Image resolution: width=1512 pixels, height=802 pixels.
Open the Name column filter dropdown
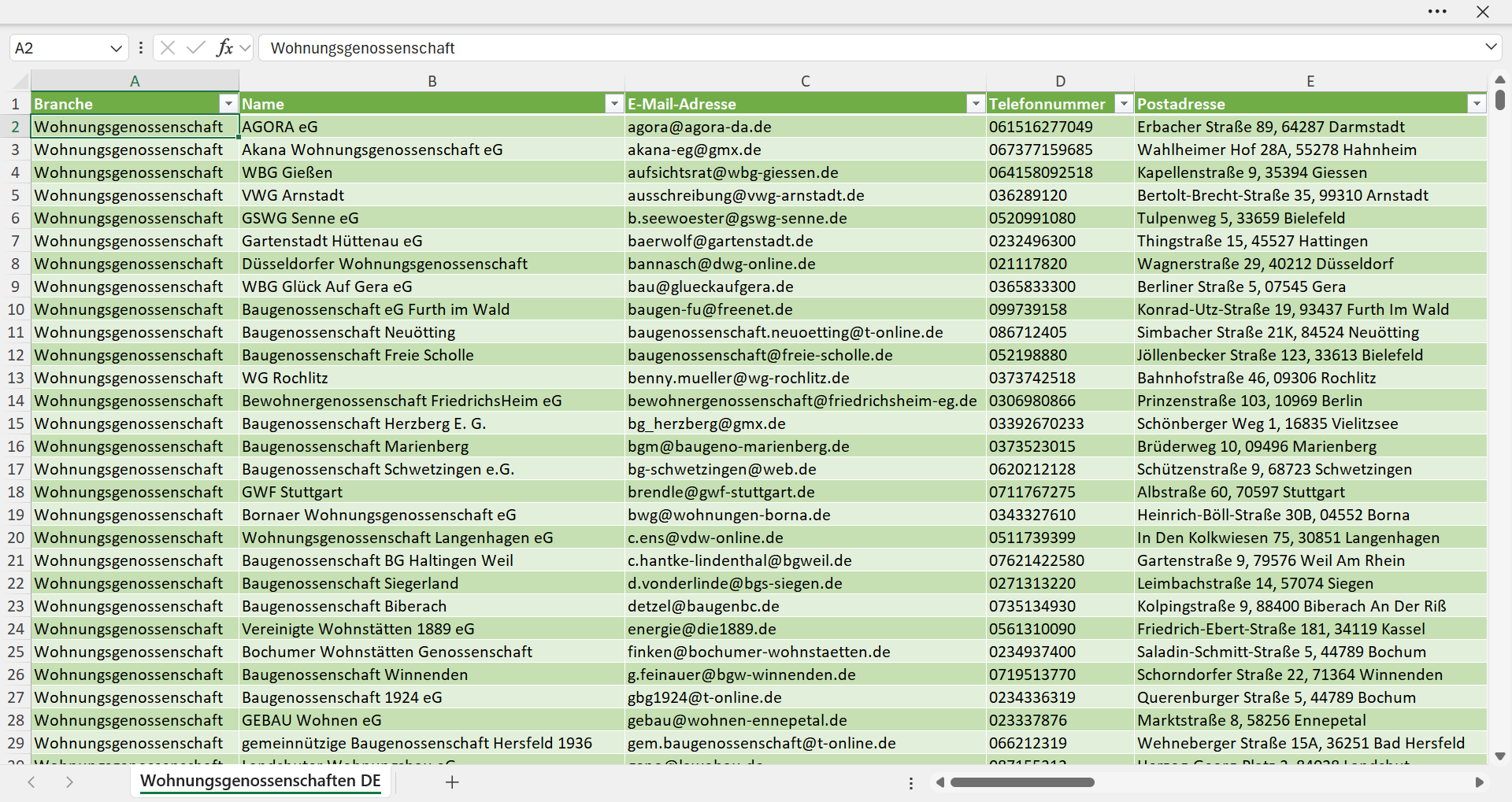pyautogui.click(x=614, y=104)
